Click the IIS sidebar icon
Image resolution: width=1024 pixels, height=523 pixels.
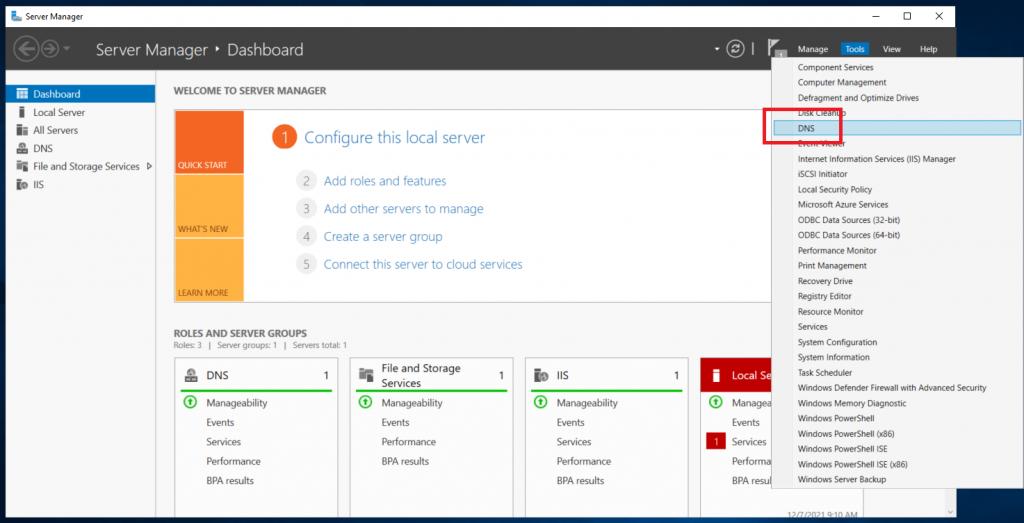pos(22,185)
